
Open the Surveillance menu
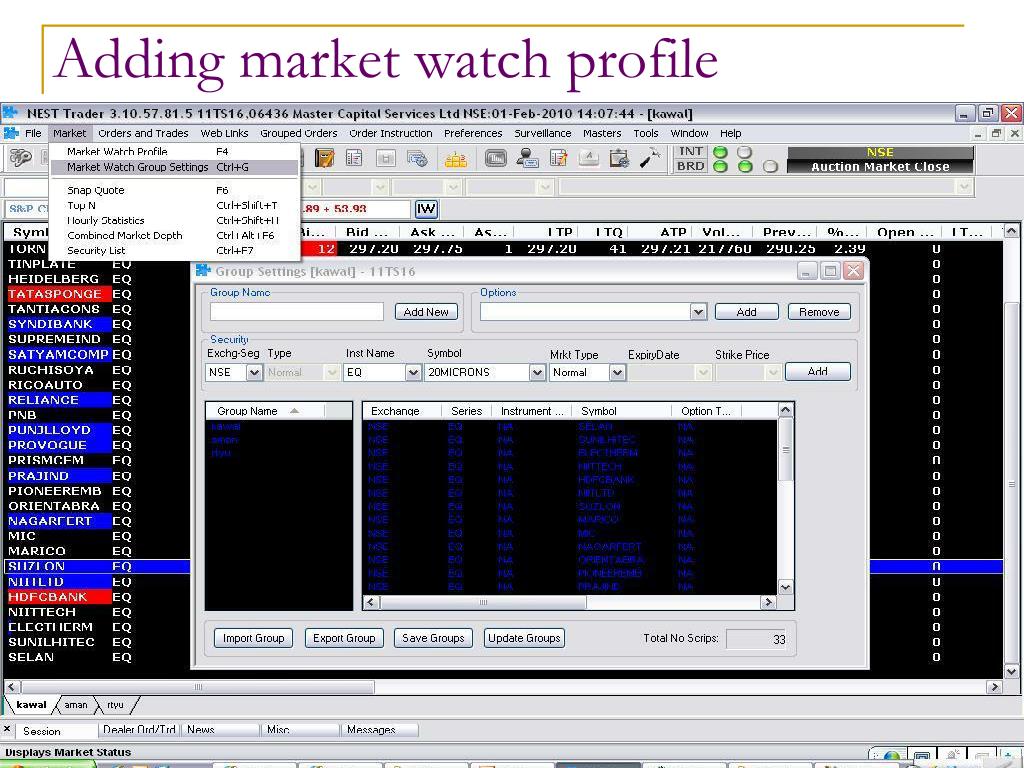(543, 133)
